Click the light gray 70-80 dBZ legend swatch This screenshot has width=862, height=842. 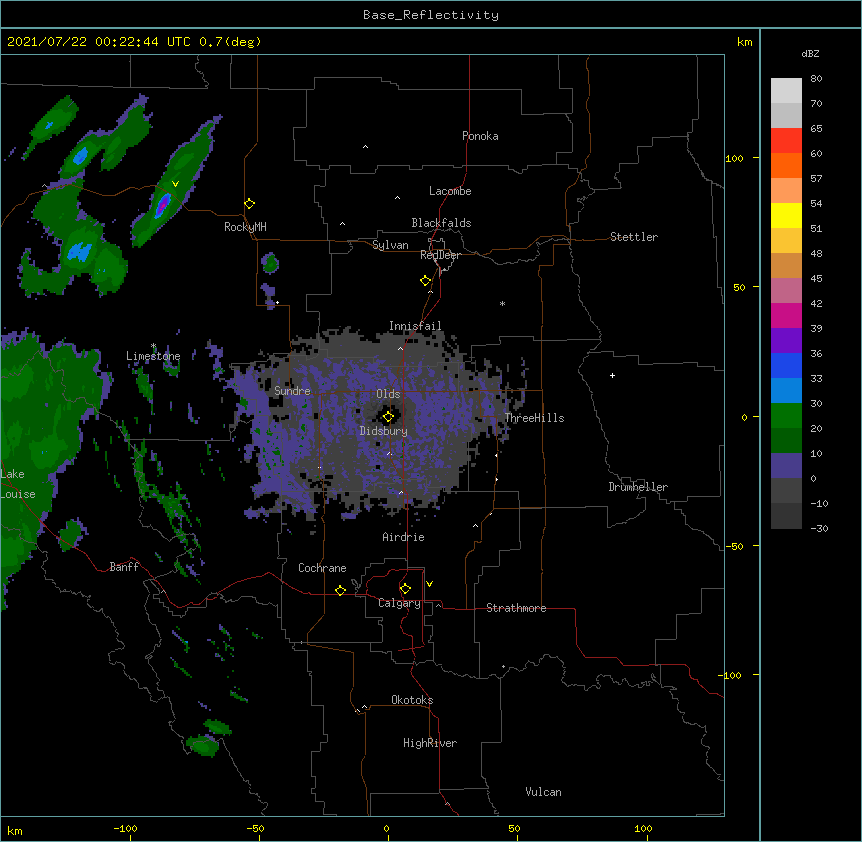tap(786, 91)
